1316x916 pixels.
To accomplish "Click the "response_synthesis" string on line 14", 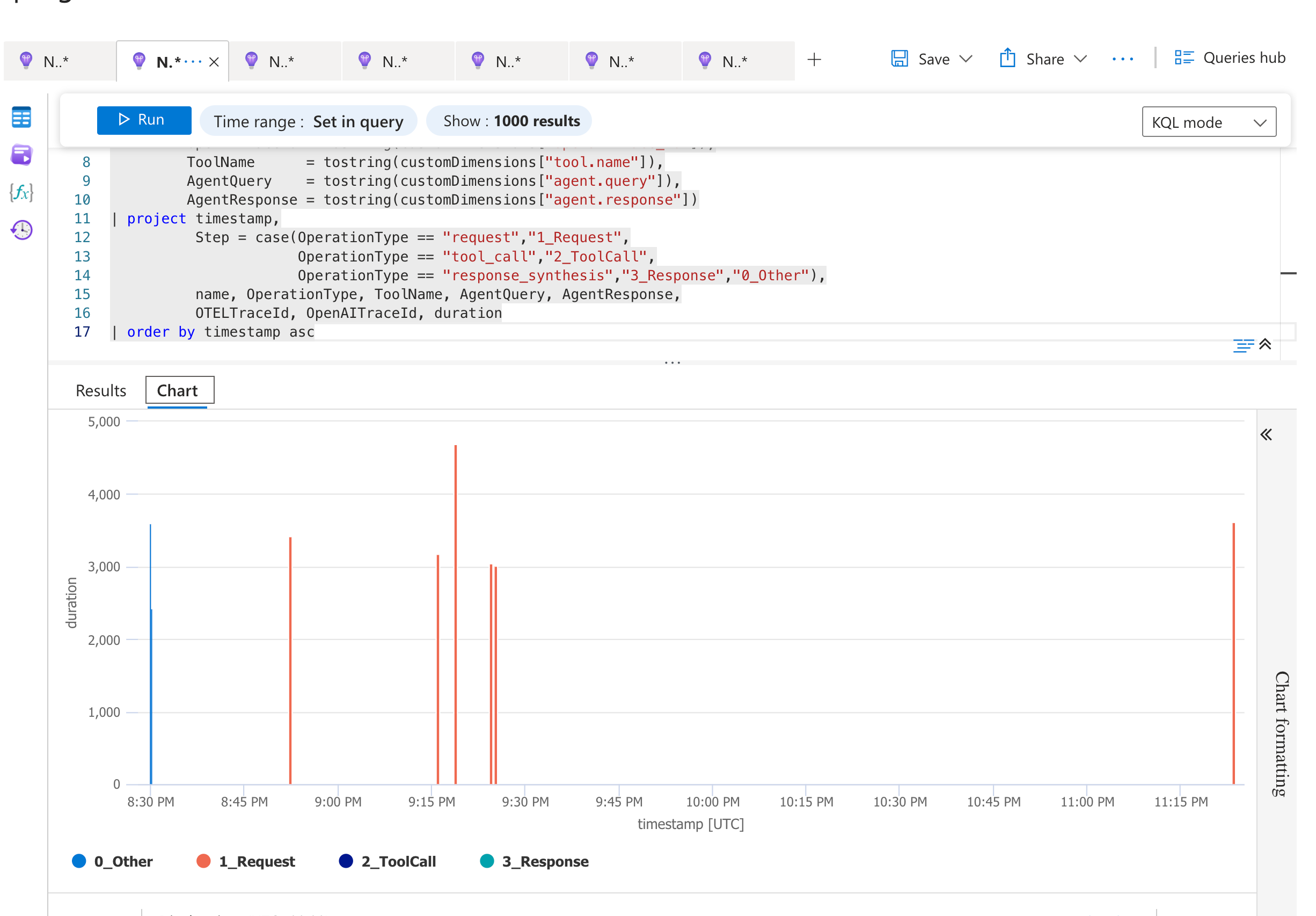I will point(528,275).
